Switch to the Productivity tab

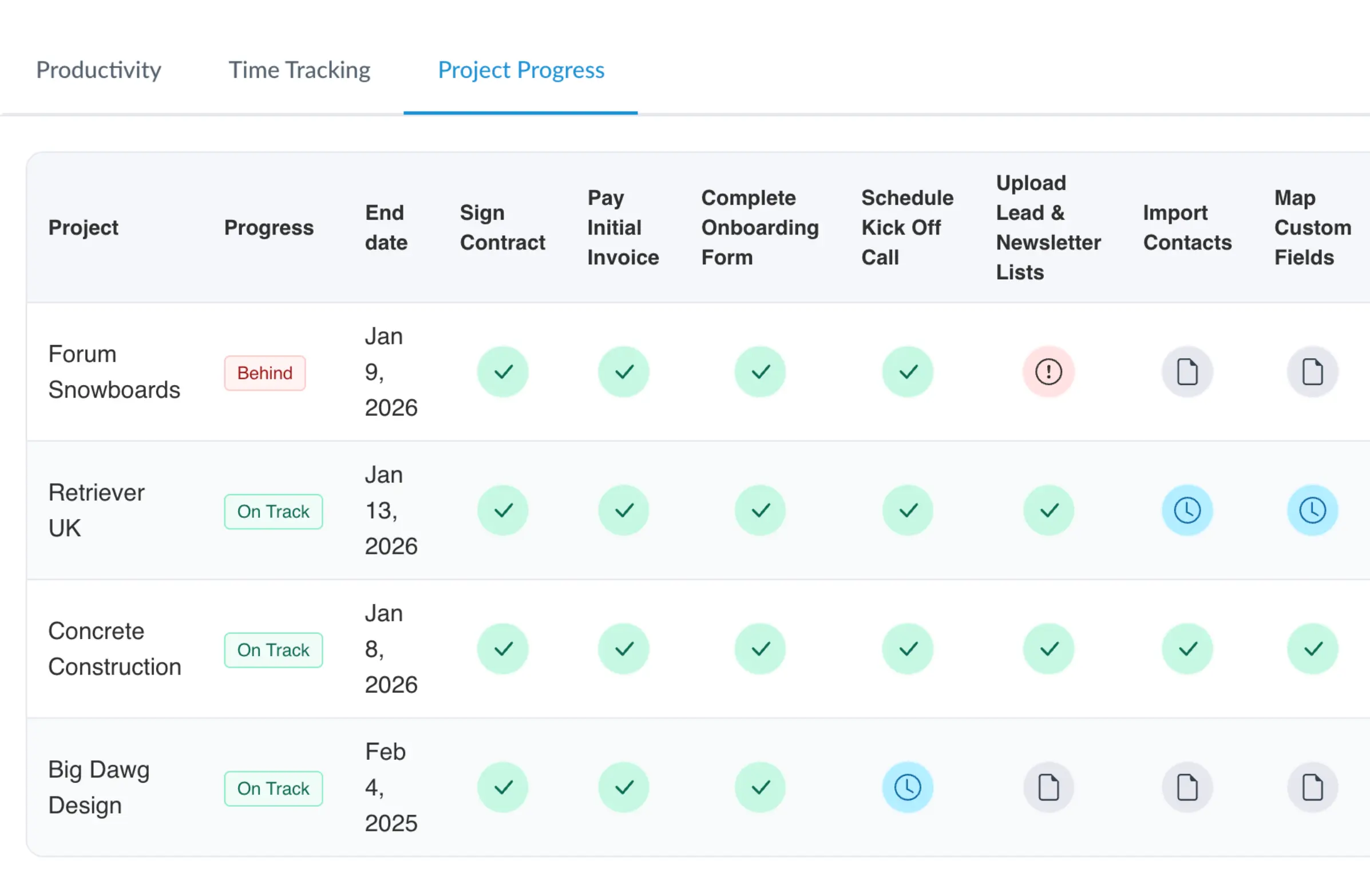[x=98, y=70]
